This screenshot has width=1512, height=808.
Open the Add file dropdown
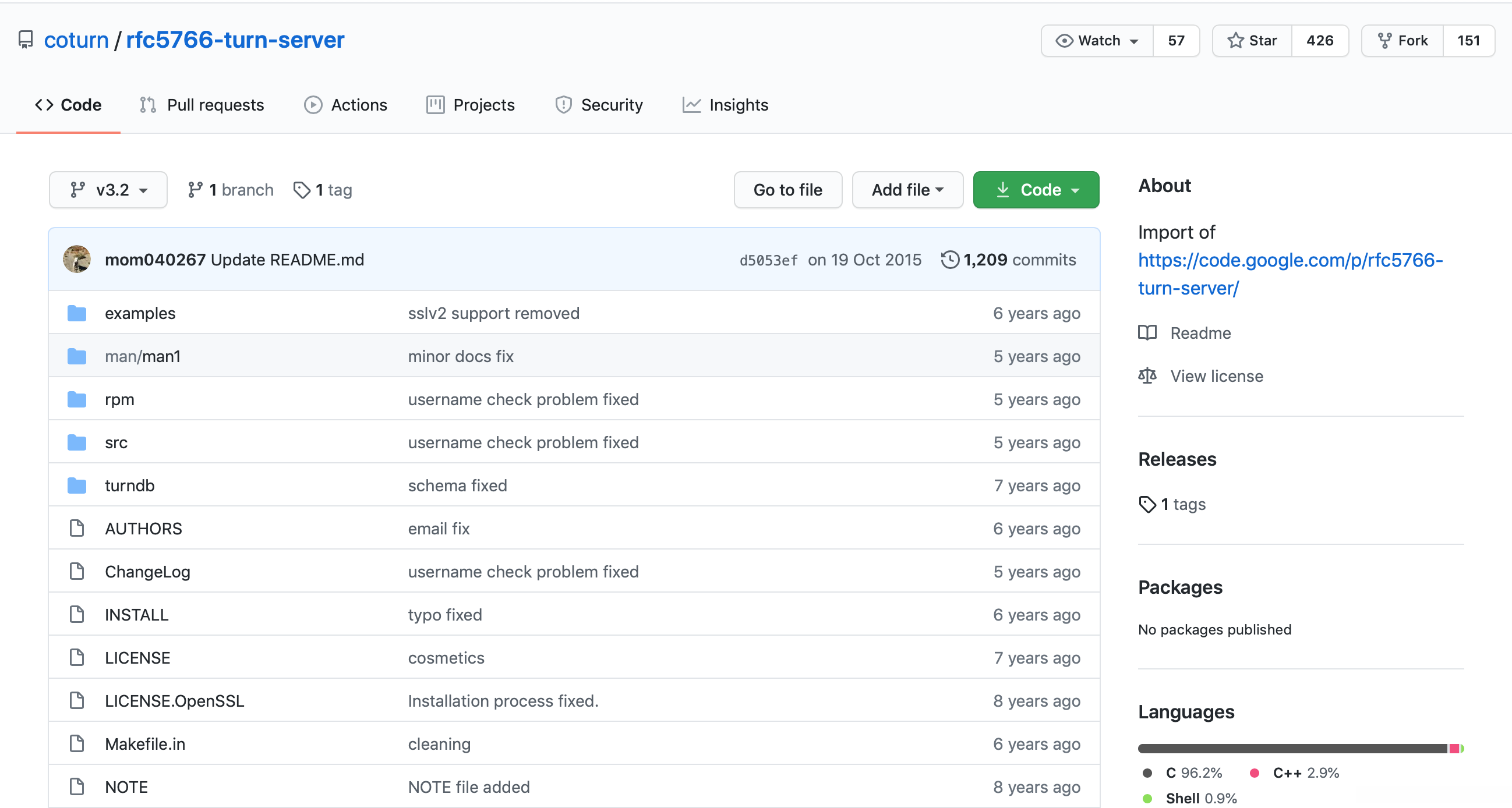point(907,190)
